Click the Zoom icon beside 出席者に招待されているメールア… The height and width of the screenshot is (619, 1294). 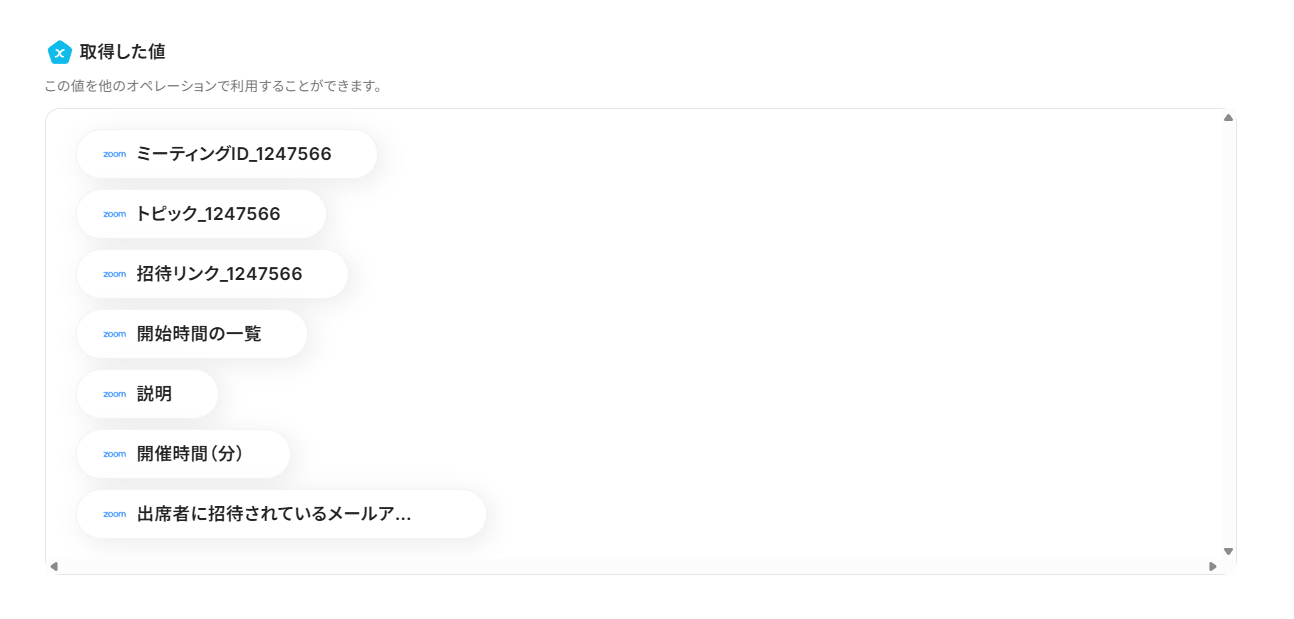click(114, 514)
